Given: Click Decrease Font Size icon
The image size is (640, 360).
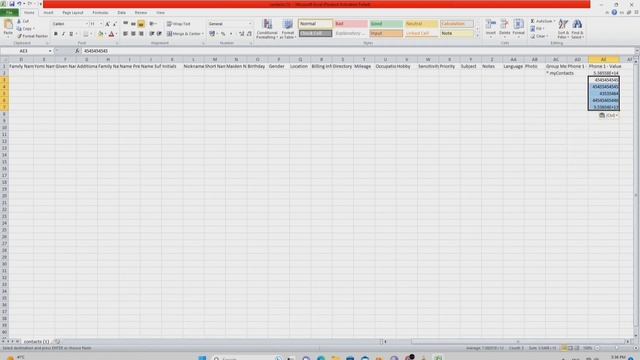Looking at the screenshot, I should click(115, 24).
